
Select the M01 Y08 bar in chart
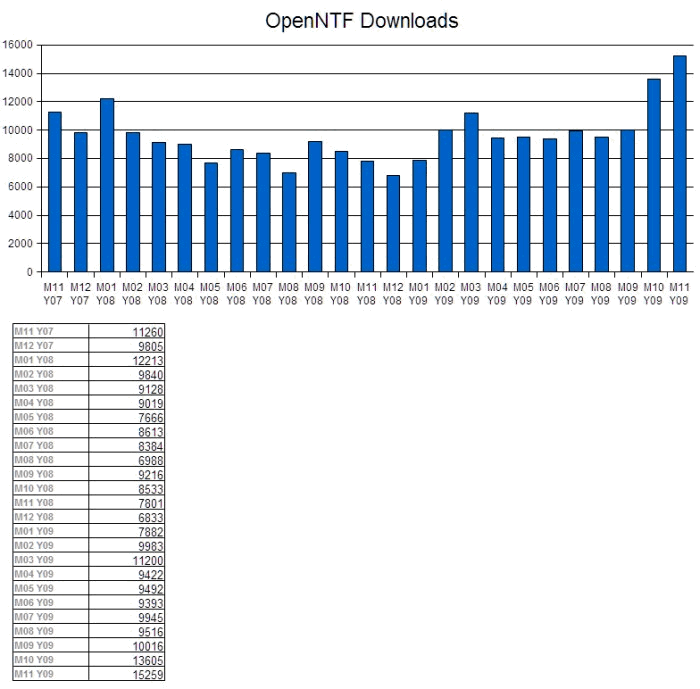107,185
